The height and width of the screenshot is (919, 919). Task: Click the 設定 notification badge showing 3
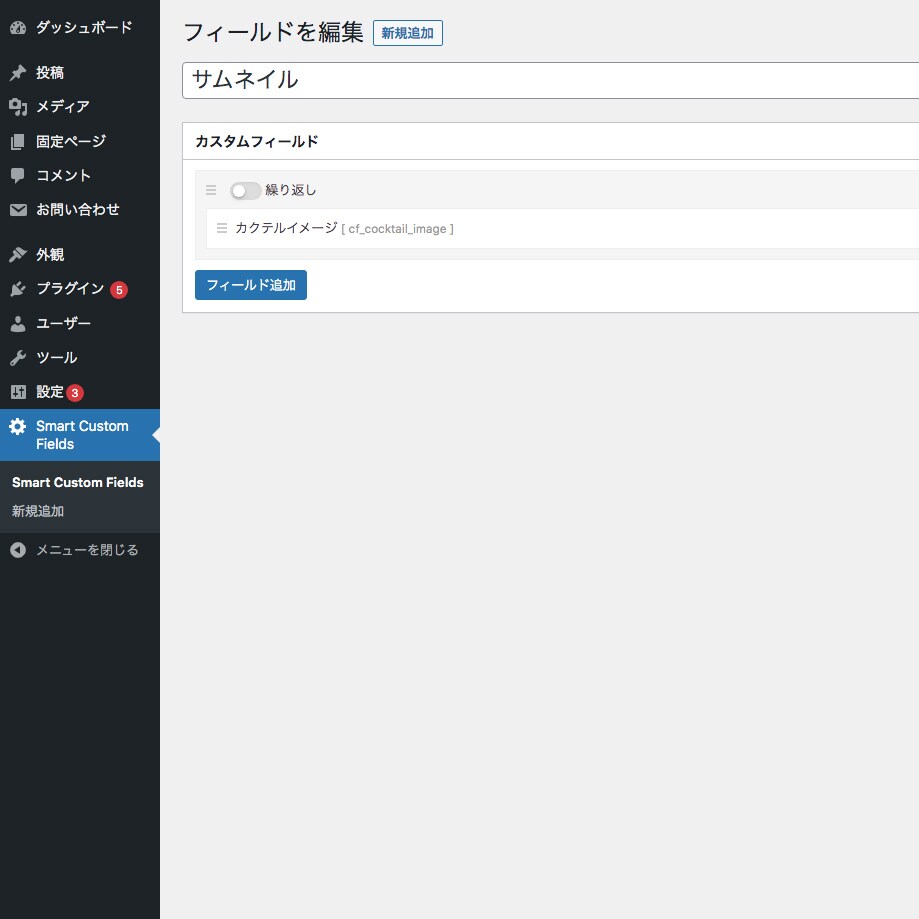coord(75,393)
